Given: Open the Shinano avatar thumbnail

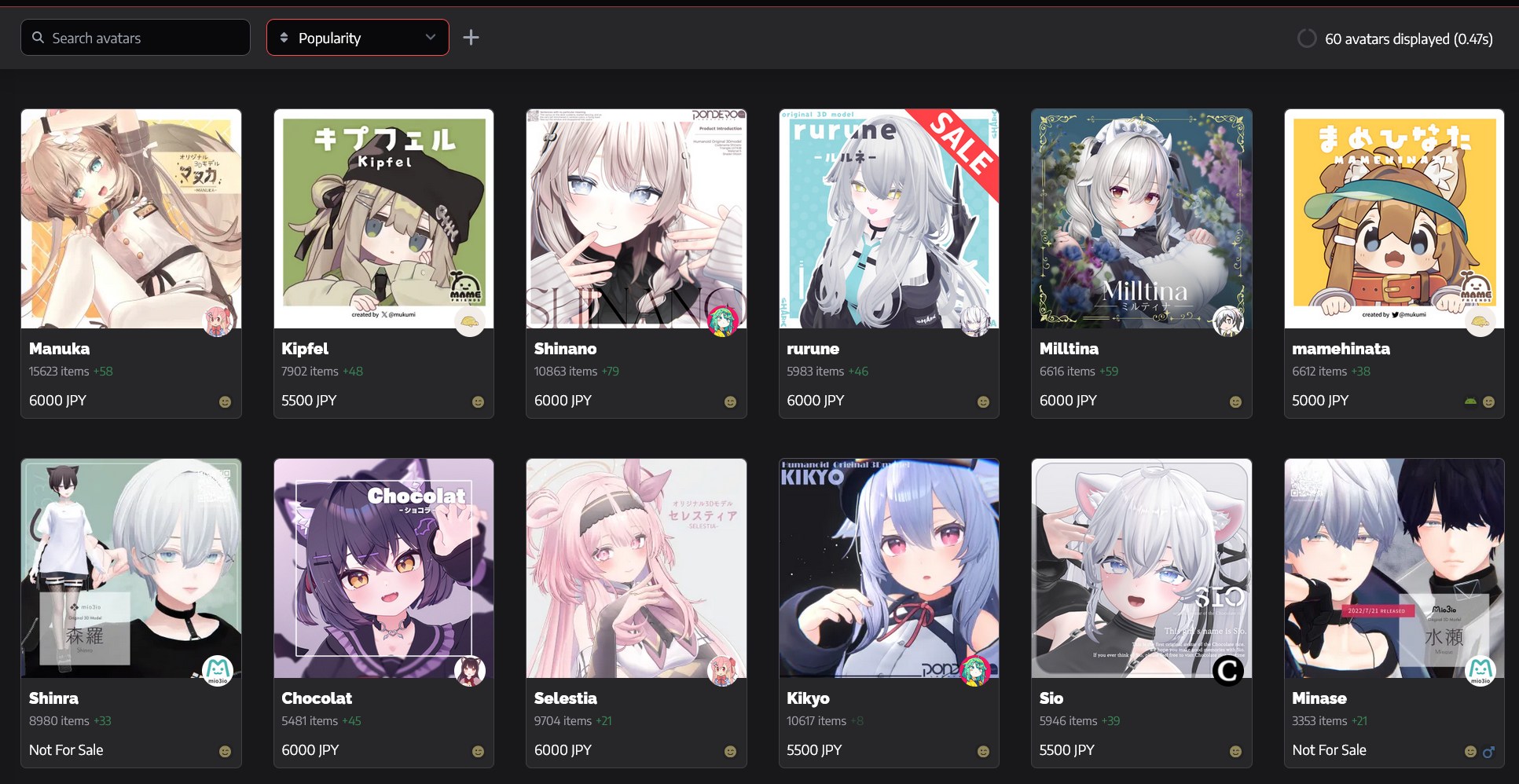Looking at the screenshot, I should (x=637, y=218).
